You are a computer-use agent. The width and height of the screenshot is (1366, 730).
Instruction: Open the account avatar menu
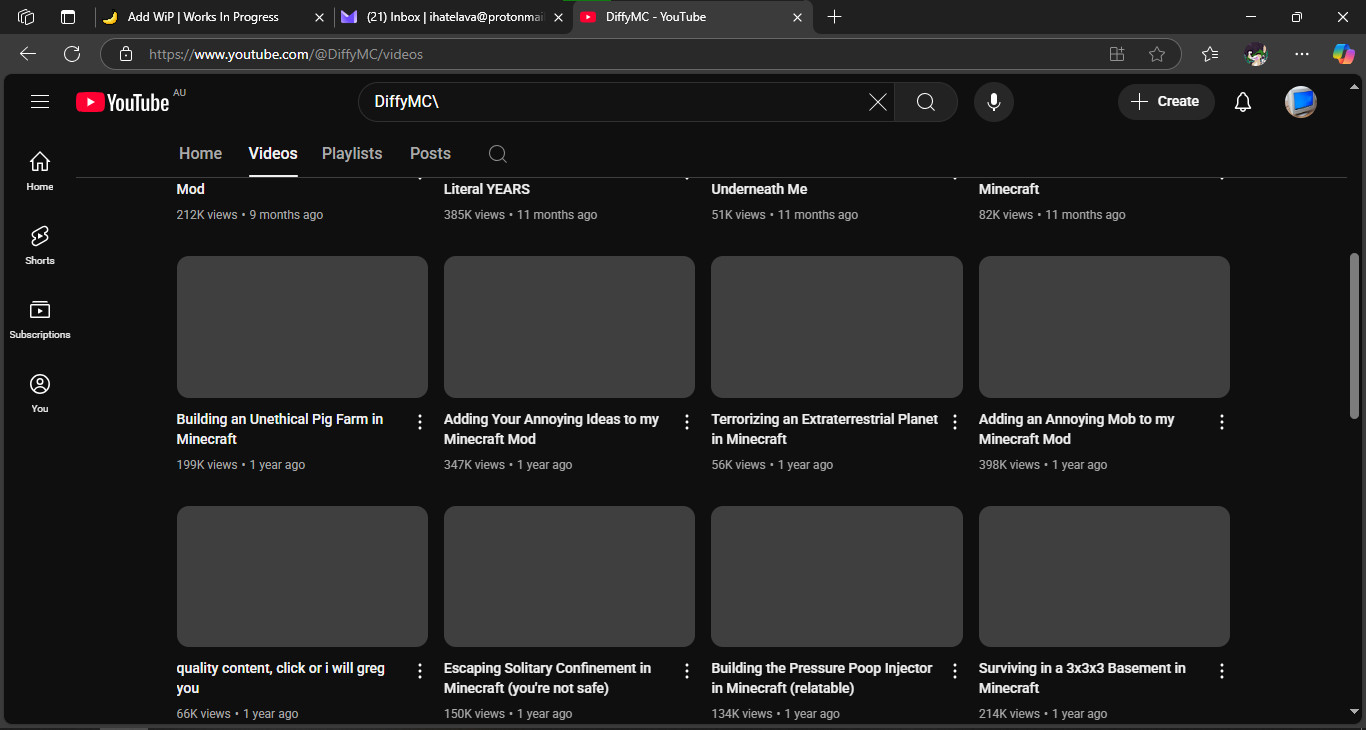tap(1300, 102)
